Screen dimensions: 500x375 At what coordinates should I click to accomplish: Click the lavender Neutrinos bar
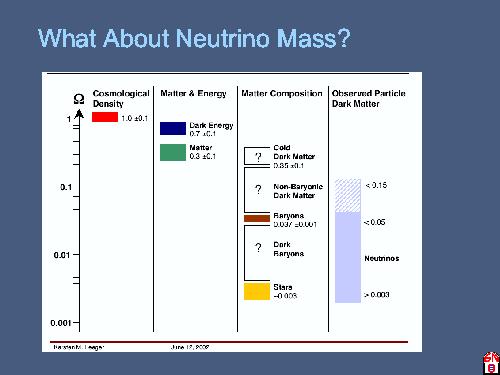click(348, 257)
